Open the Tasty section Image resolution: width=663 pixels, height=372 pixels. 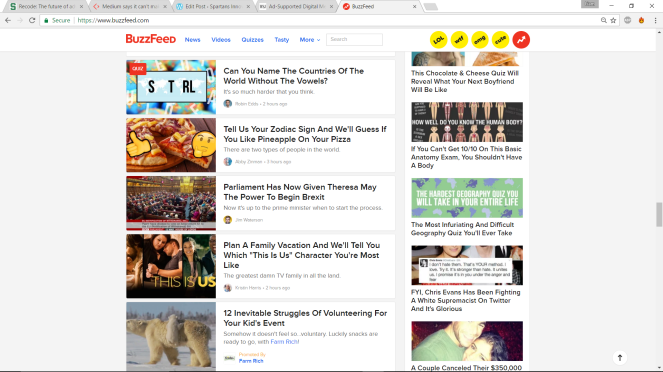coord(282,40)
